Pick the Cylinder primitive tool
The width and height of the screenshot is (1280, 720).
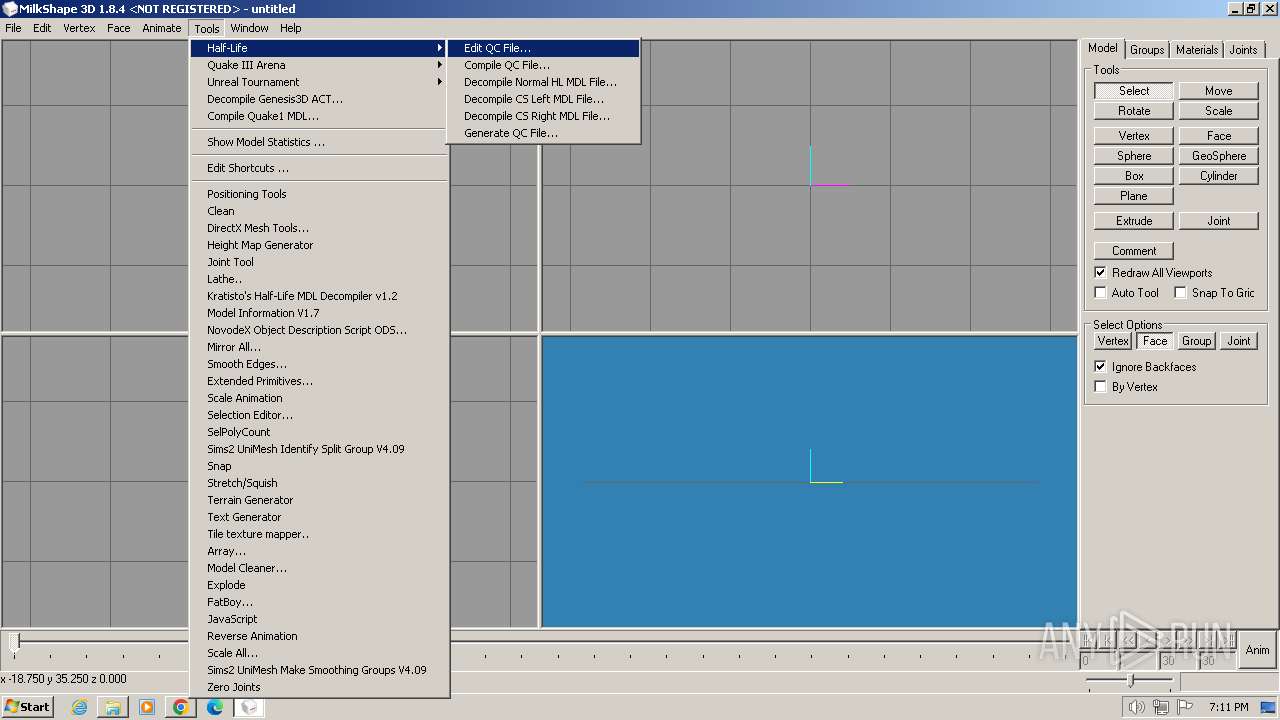pos(1218,176)
